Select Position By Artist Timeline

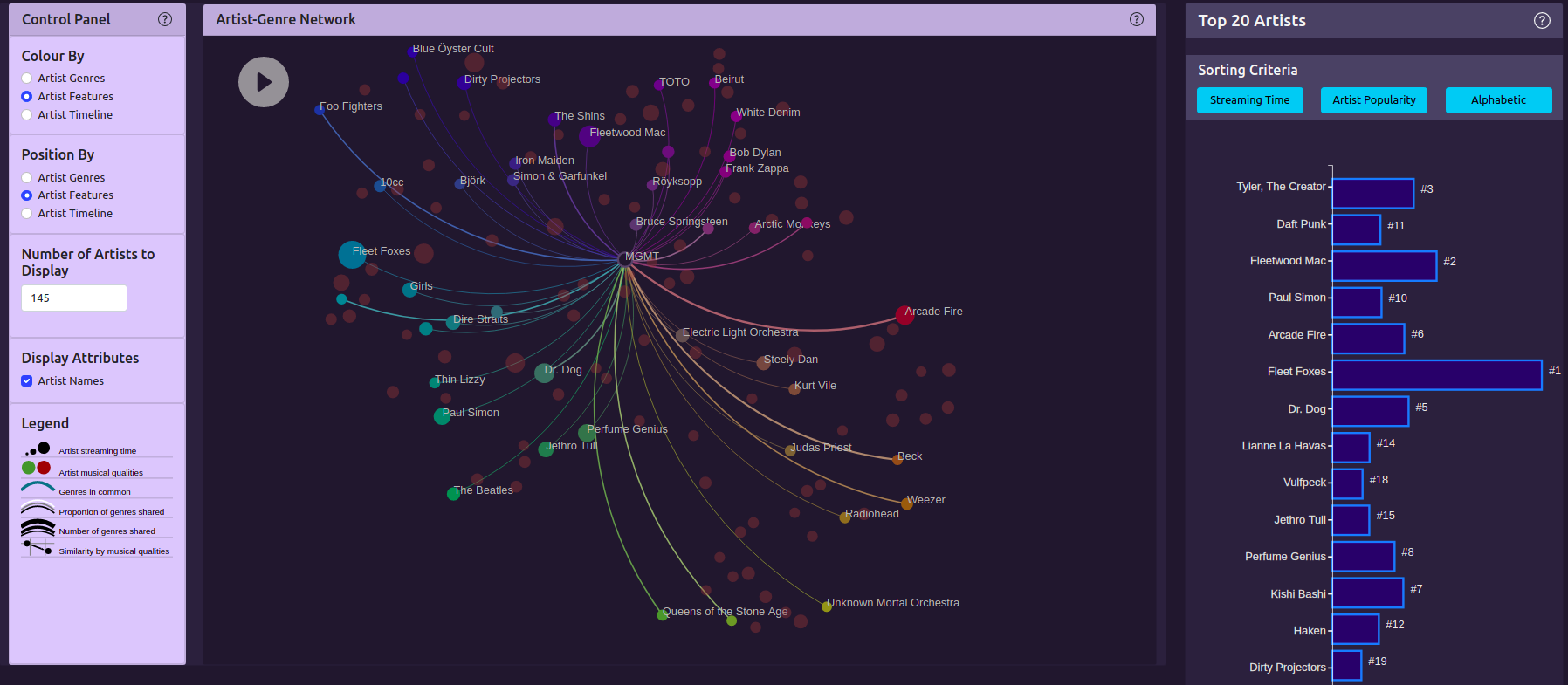coord(27,214)
